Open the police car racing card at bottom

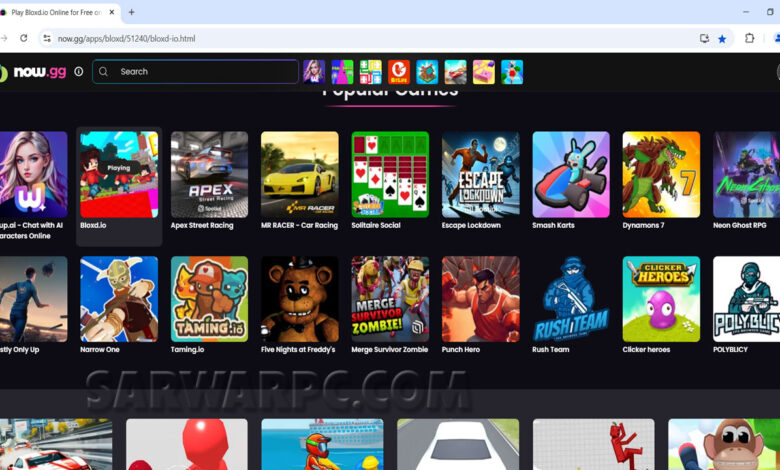(x=56, y=444)
